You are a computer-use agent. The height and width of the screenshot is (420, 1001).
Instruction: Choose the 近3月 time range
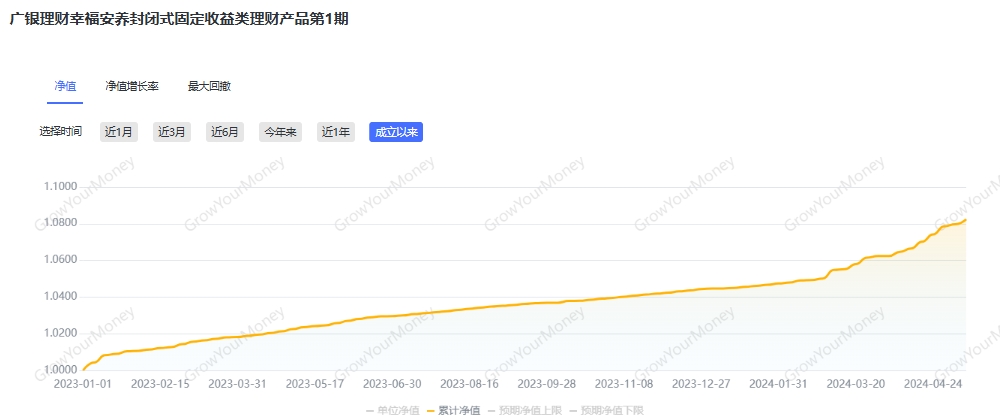click(171, 132)
